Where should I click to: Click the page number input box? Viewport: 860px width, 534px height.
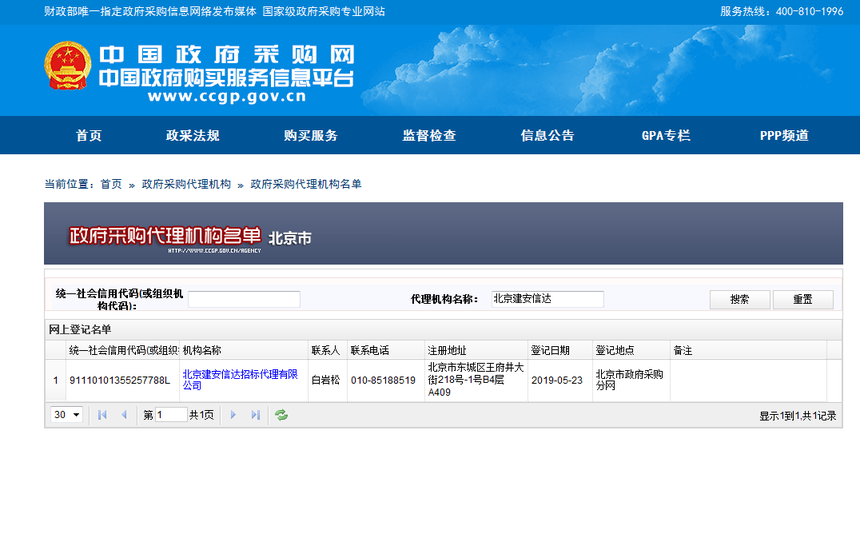tap(171, 415)
